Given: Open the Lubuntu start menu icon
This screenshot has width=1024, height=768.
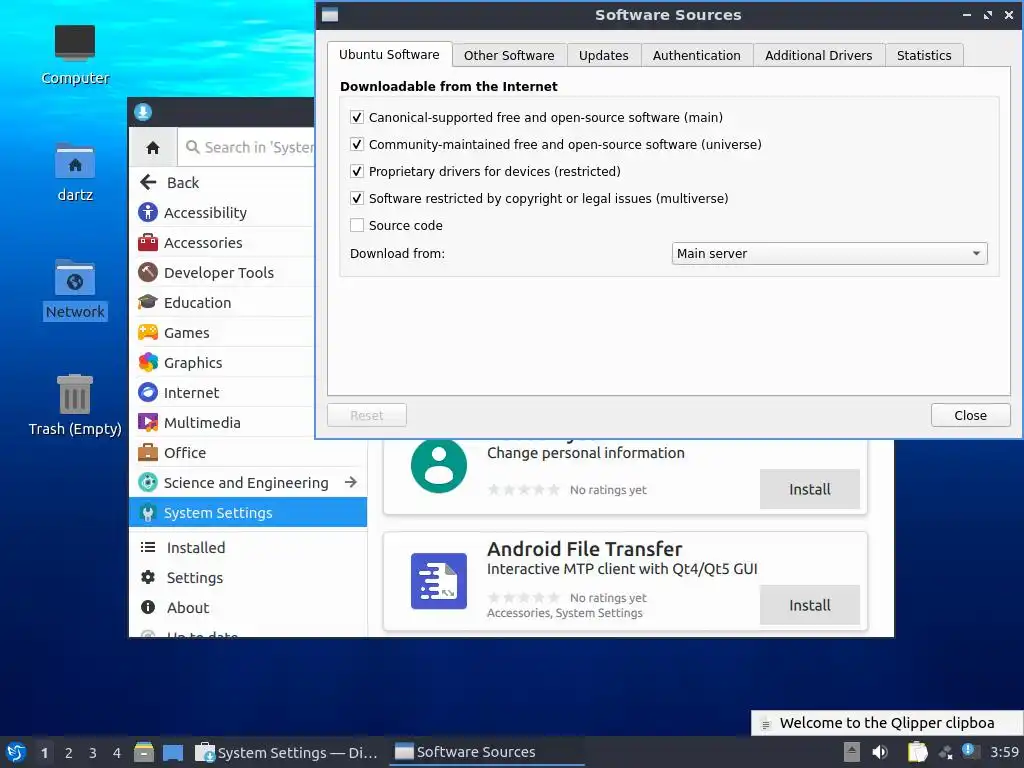Looking at the screenshot, I should click(x=16, y=752).
